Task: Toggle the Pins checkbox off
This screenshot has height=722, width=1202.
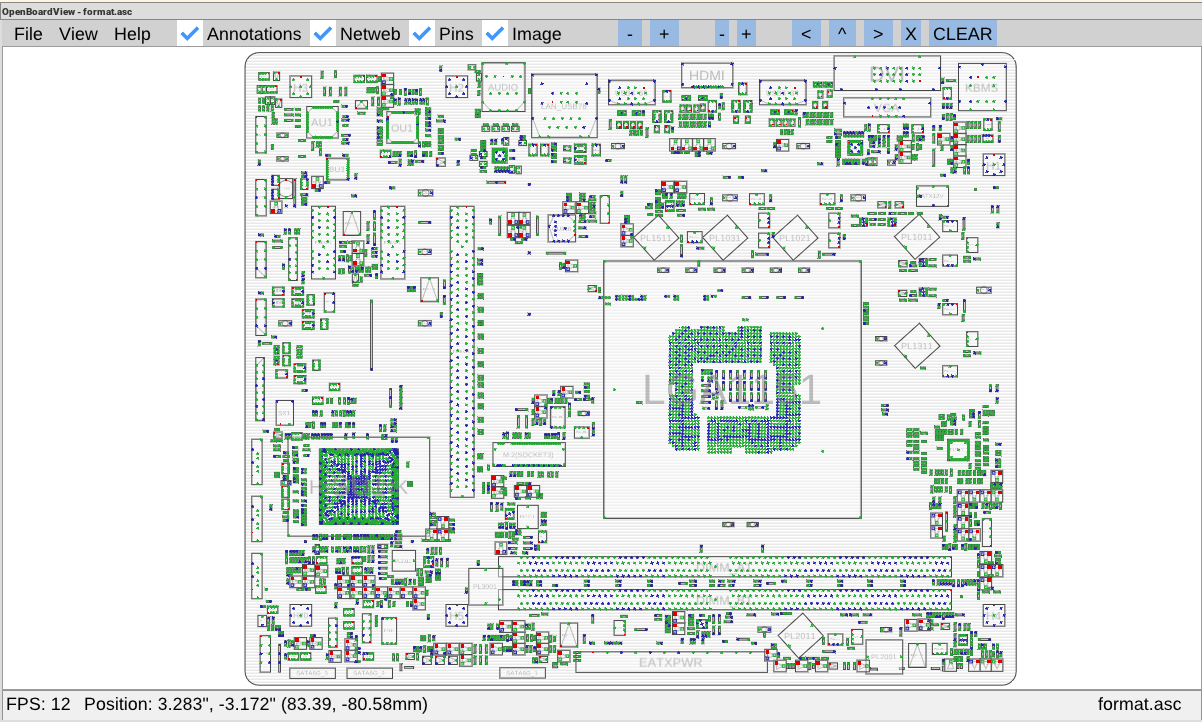Action: [422, 34]
